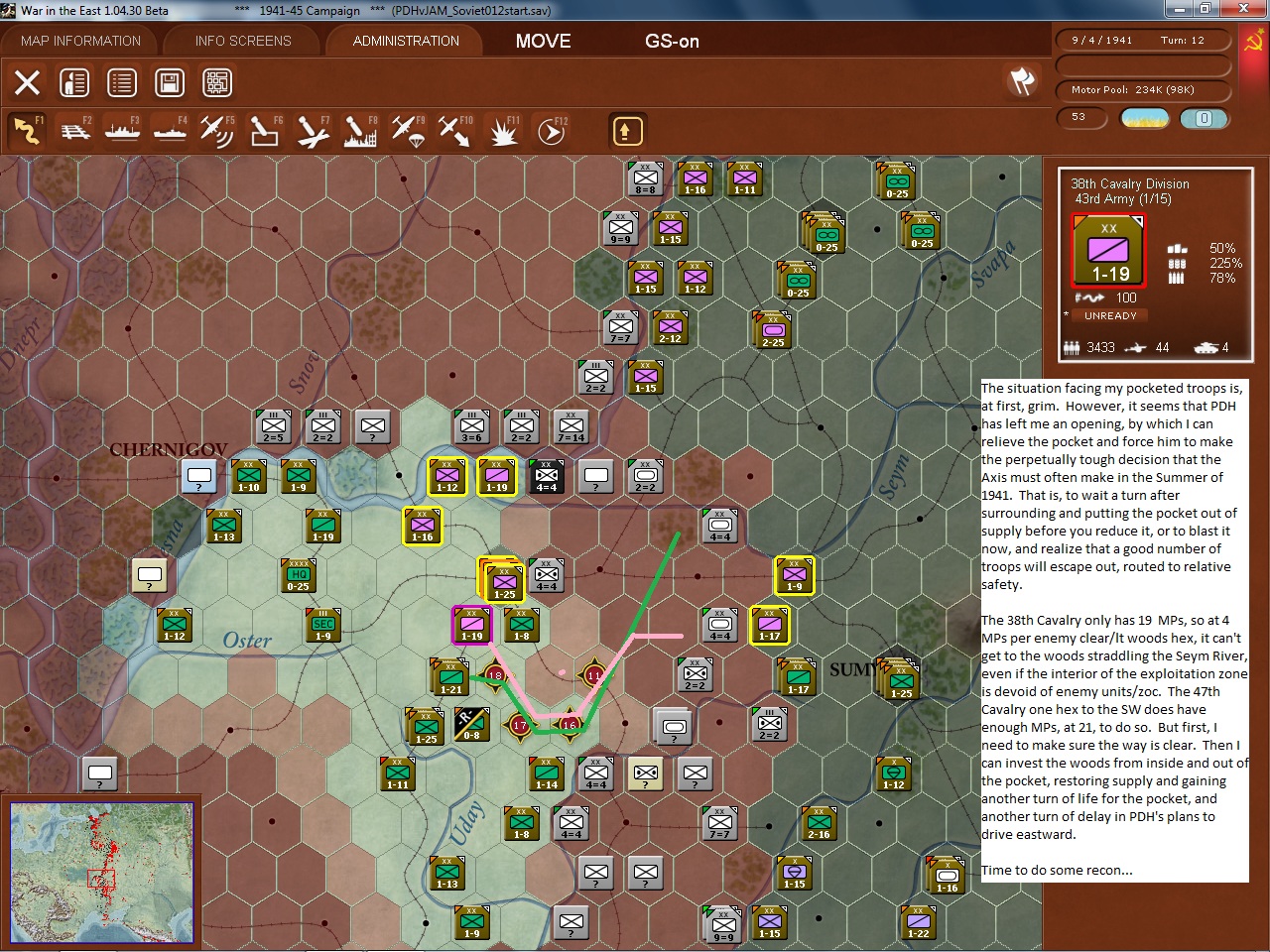Screen dimensions: 1270x952
Task: Select the German 3=6 counter
Action: 472,426
